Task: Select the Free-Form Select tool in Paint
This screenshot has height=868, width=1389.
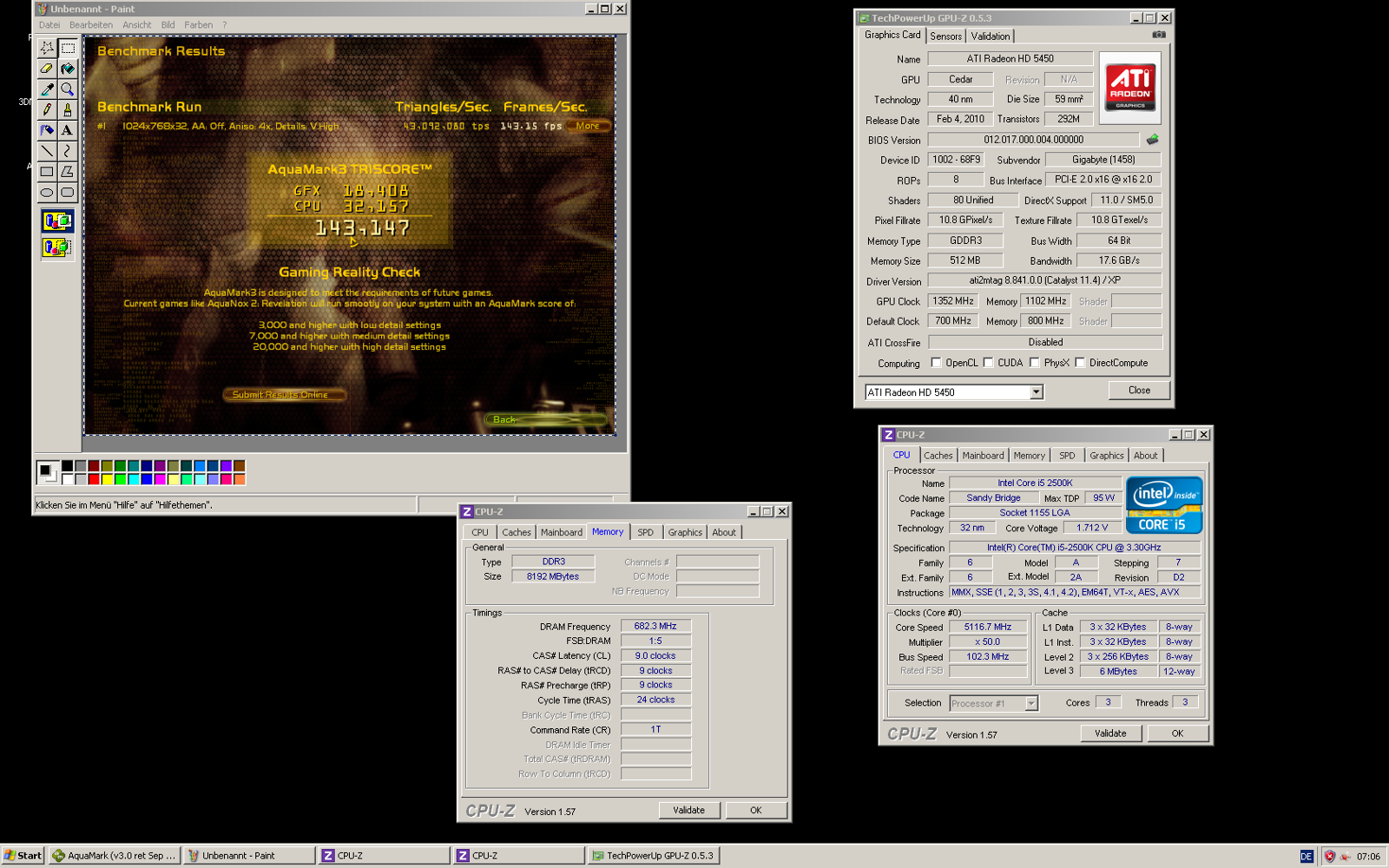Action: (47, 49)
